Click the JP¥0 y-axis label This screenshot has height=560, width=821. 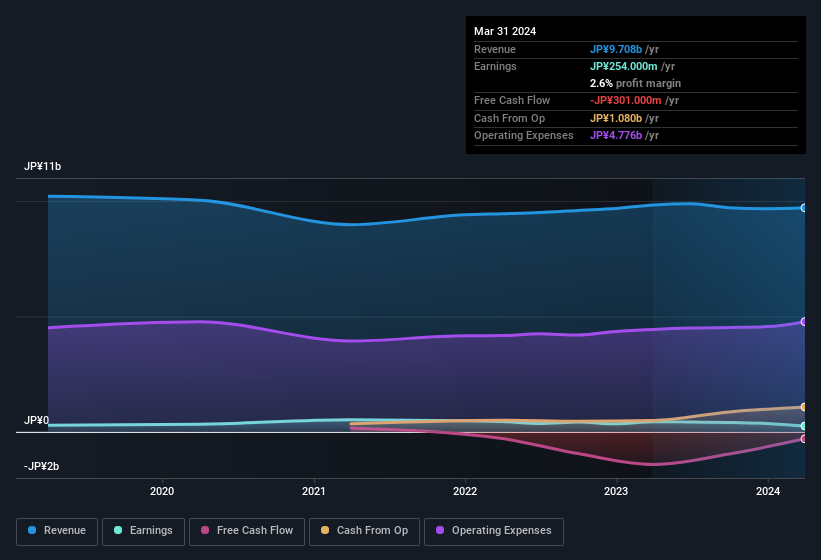click(x=36, y=420)
